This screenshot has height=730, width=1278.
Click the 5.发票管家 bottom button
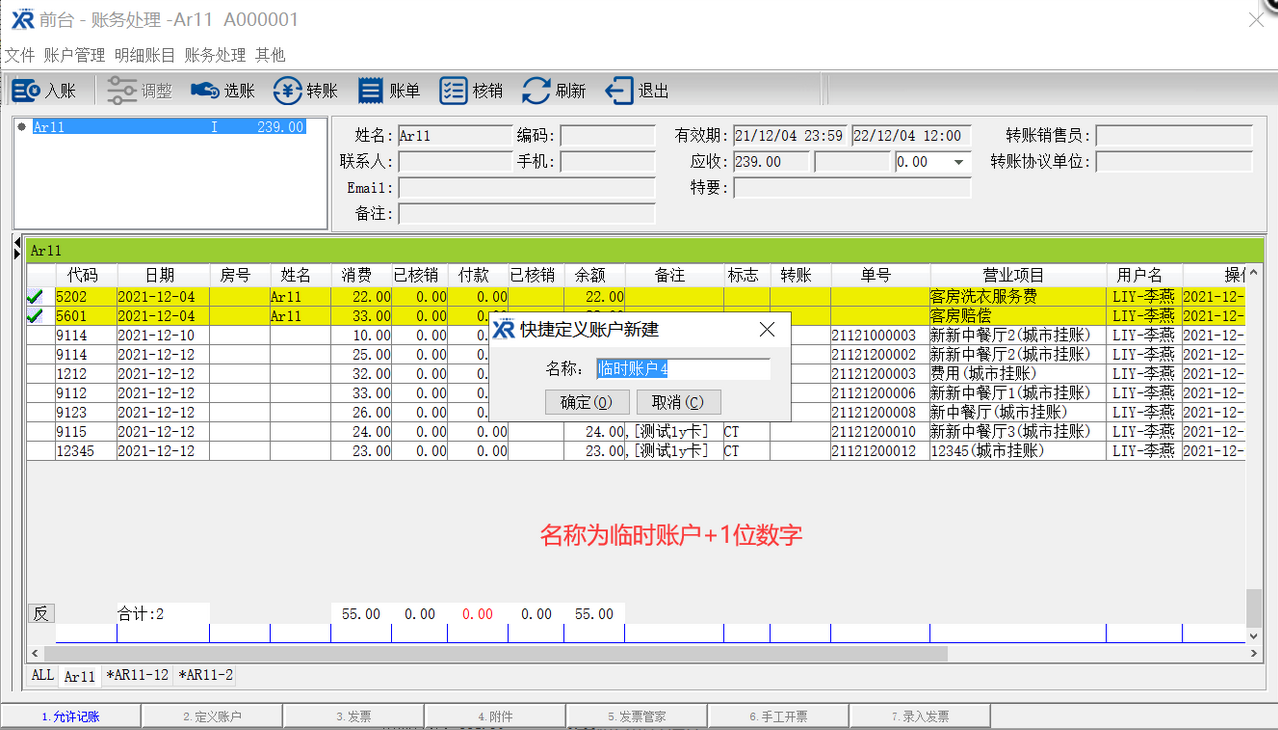click(637, 717)
